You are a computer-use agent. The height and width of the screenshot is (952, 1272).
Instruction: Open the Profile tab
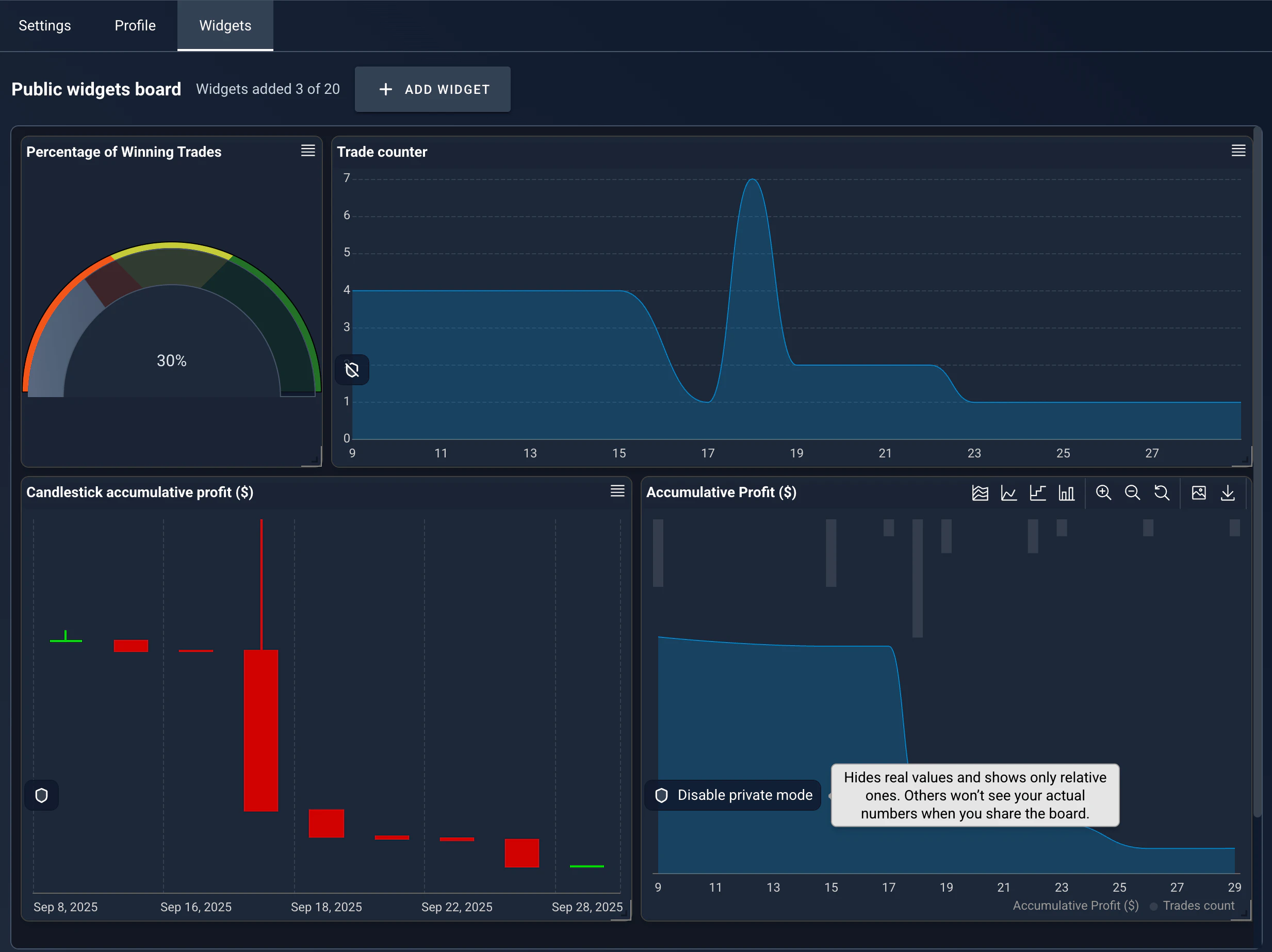pyautogui.click(x=135, y=25)
